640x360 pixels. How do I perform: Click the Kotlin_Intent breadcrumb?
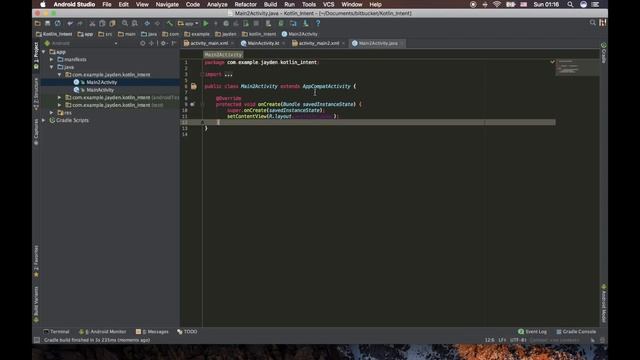point(54,34)
